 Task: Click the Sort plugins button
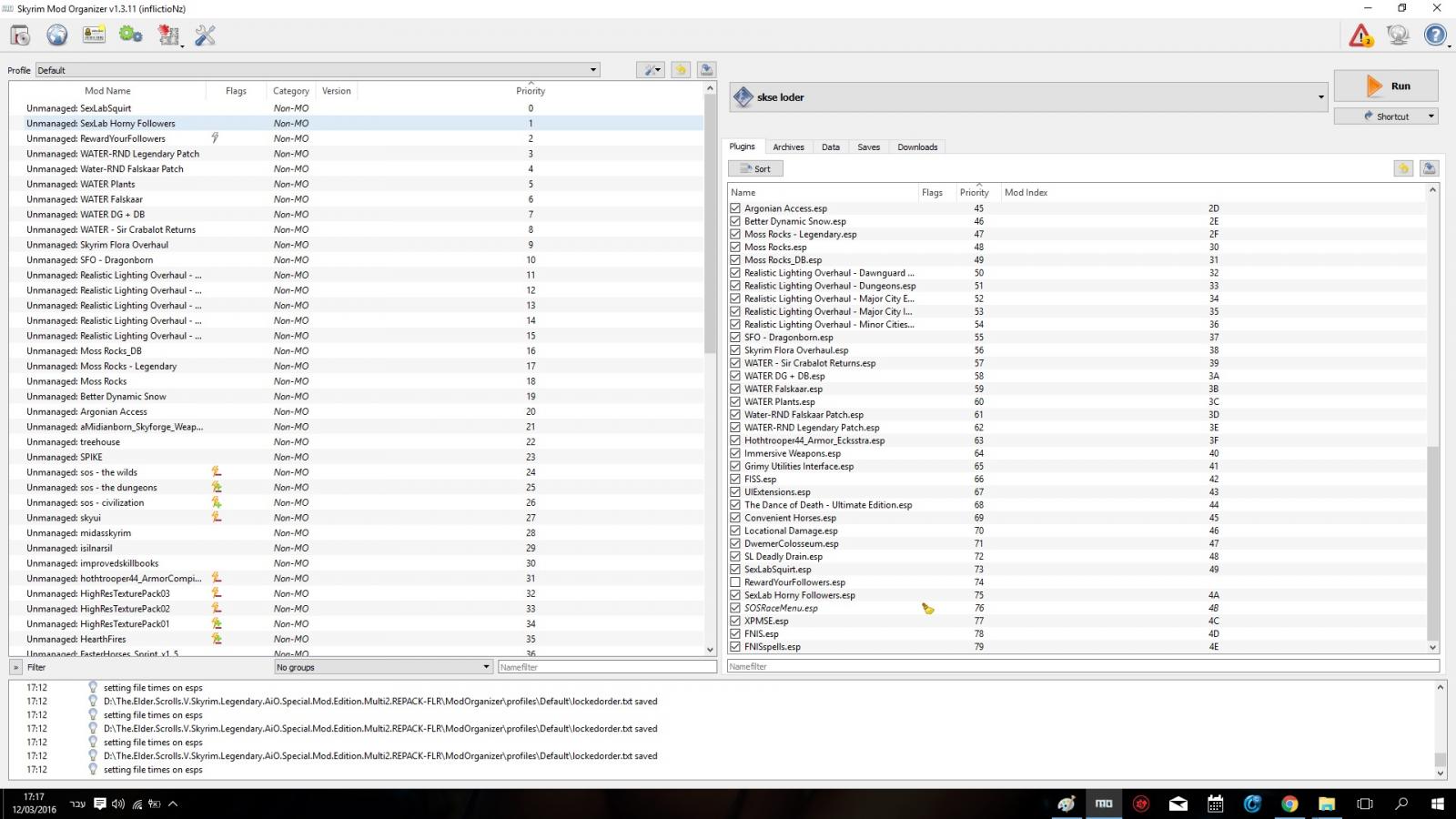tap(755, 168)
